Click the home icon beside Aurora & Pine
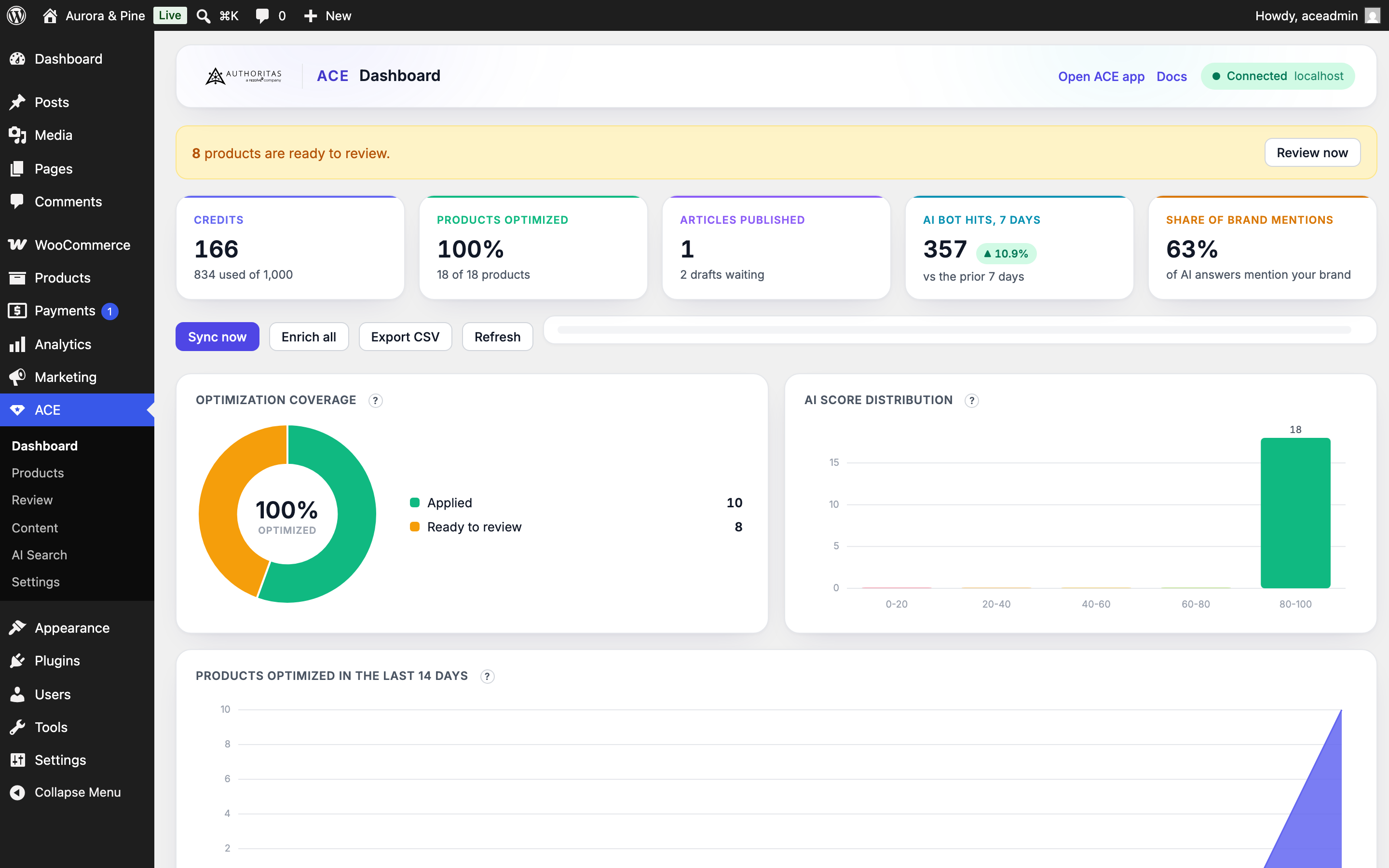1389x868 pixels. [50, 15]
